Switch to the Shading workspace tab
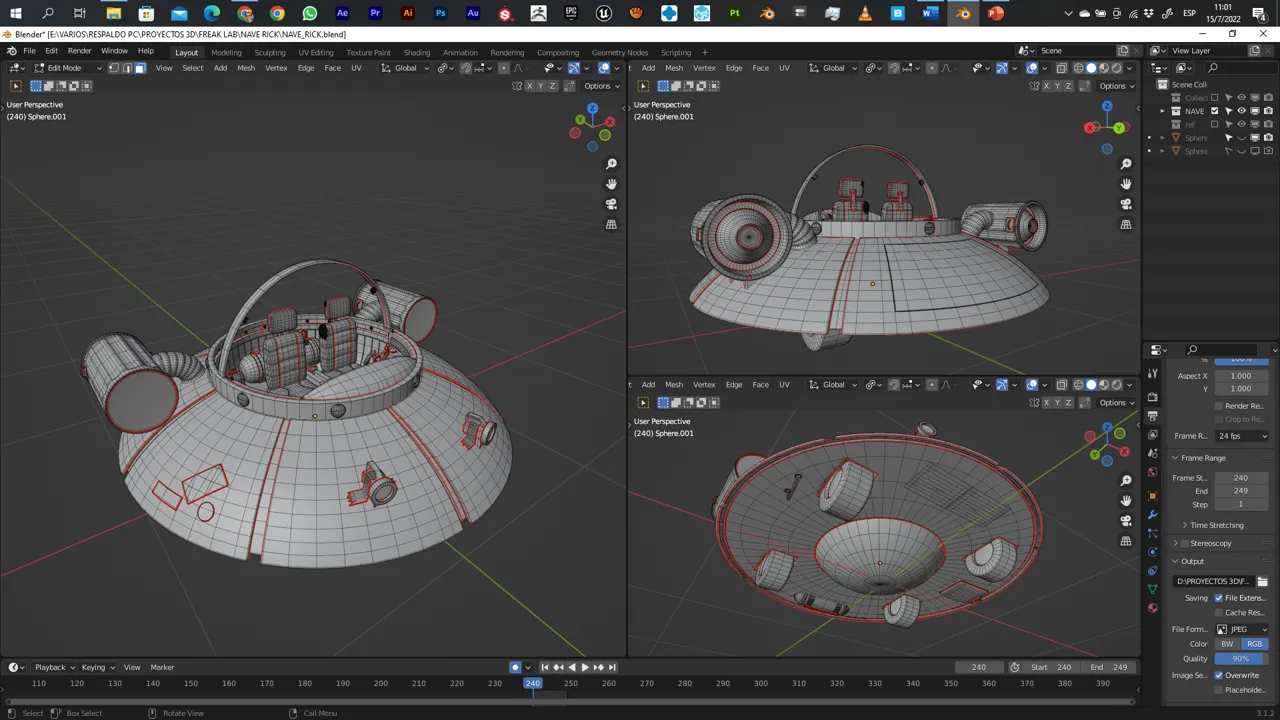The image size is (1280, 720). point(417,52)
